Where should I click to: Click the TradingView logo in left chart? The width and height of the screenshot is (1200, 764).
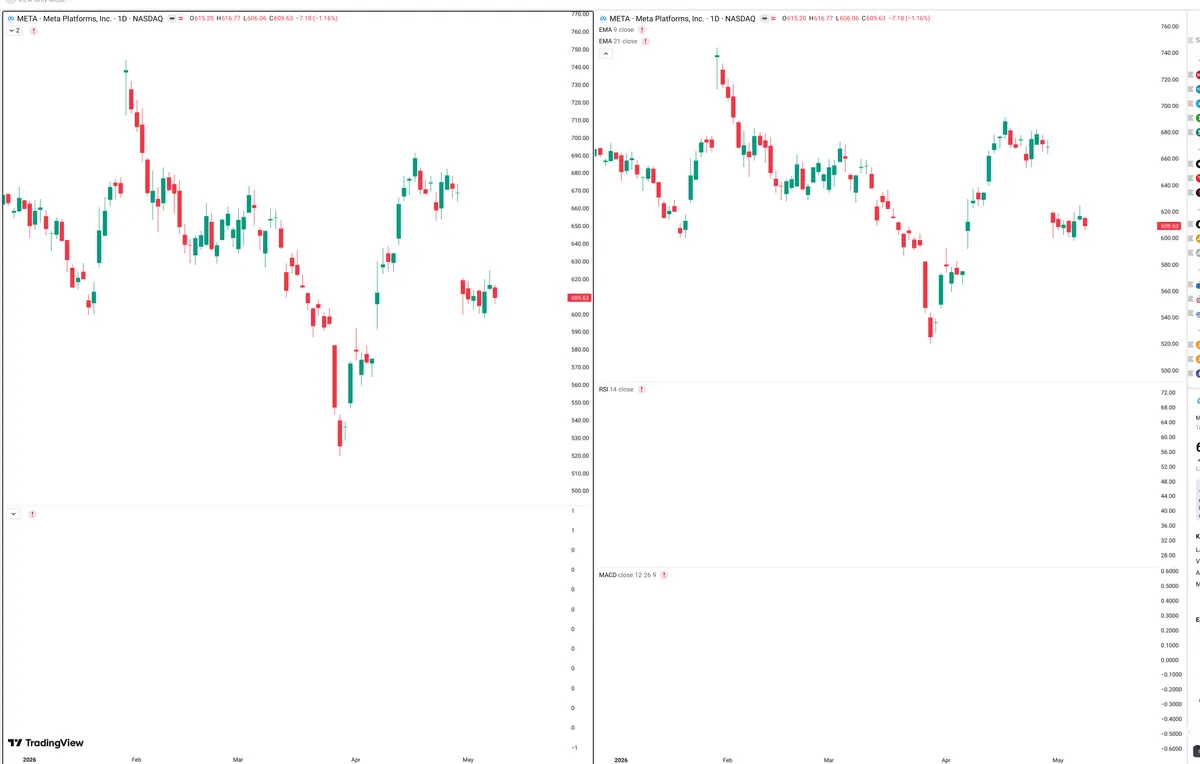tap(46, 743)
